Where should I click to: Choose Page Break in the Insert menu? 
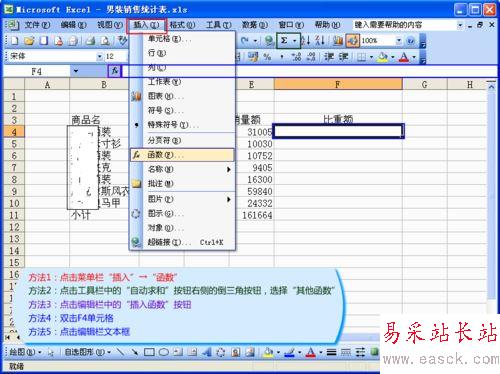182,140
